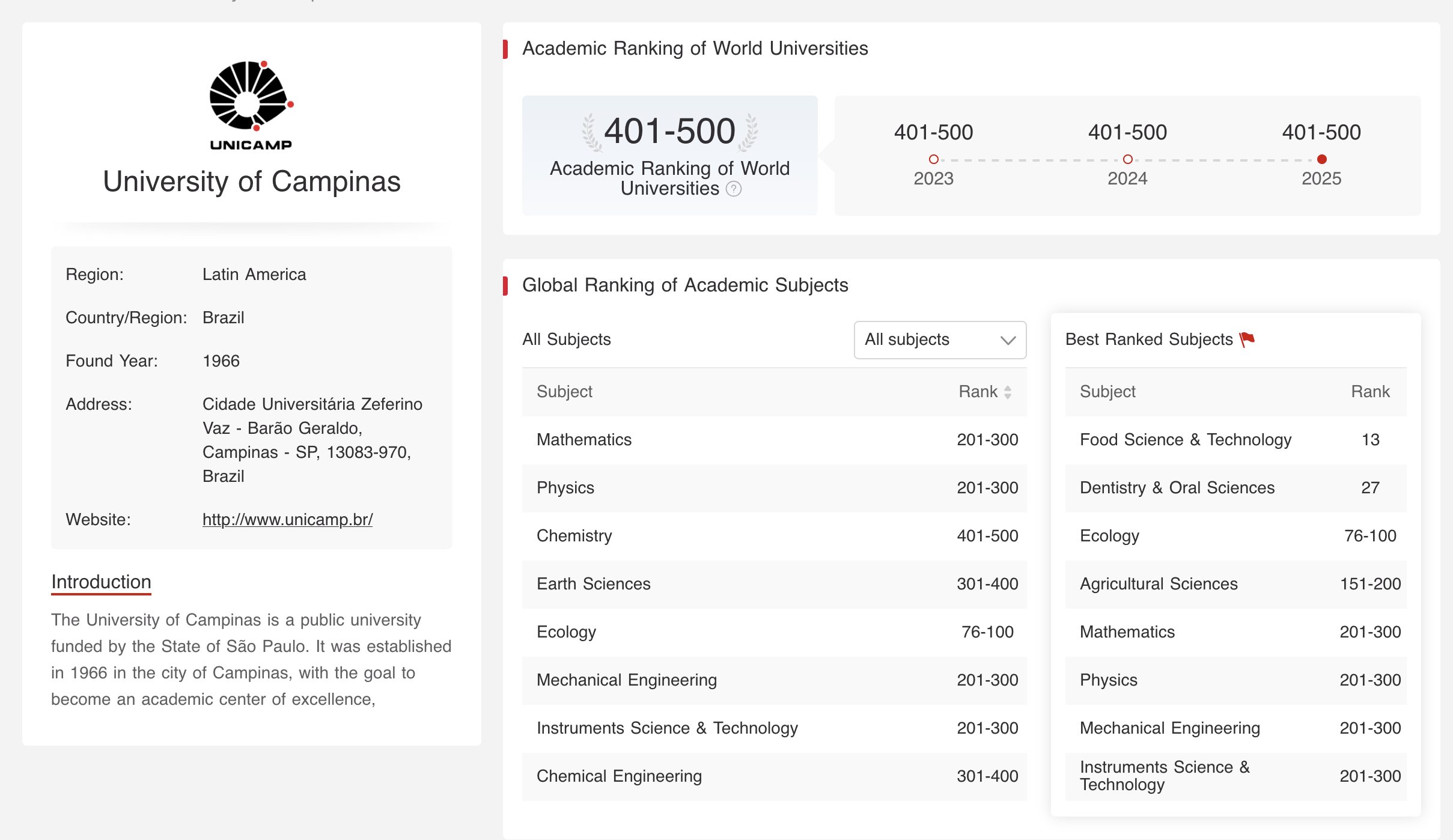Open the unicamp.br website link
The image size is (1453, 840).
[x=287, y=519]
